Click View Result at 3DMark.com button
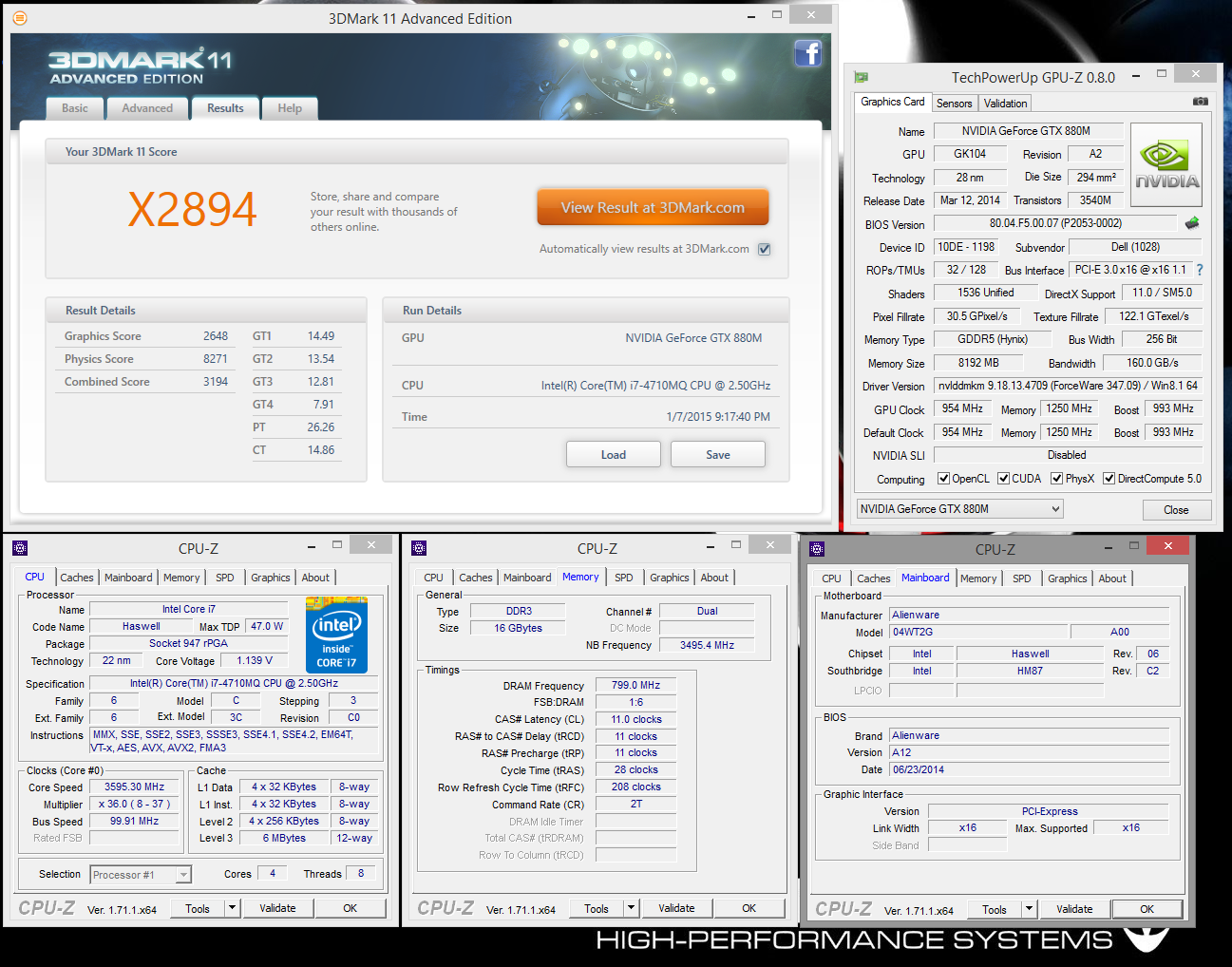 pos(653,207)
